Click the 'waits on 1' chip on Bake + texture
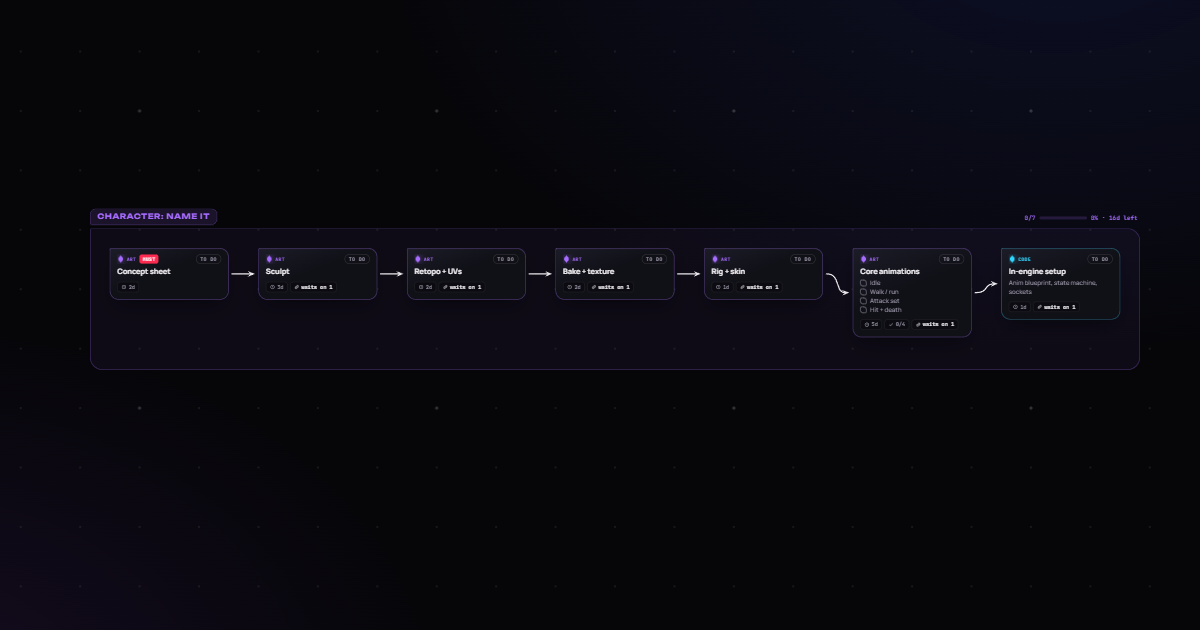1200x630 pixels. 610,287
